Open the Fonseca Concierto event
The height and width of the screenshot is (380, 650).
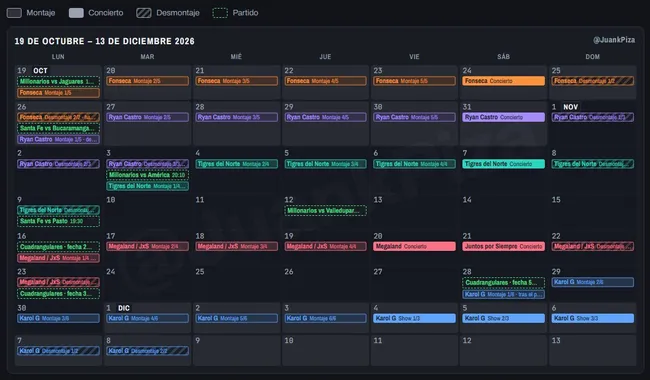tap(504, 81)
